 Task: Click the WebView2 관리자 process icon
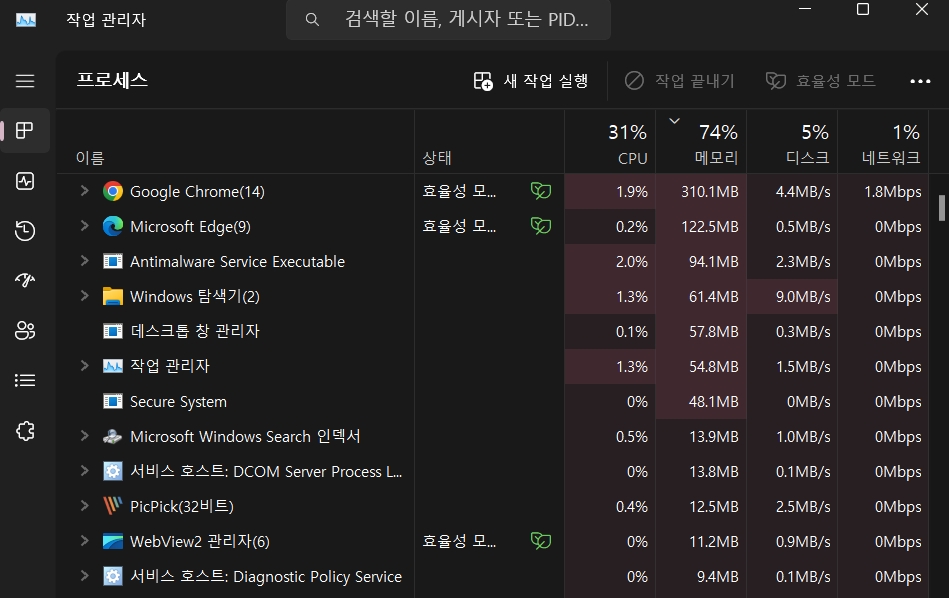(x=113, y=541)
